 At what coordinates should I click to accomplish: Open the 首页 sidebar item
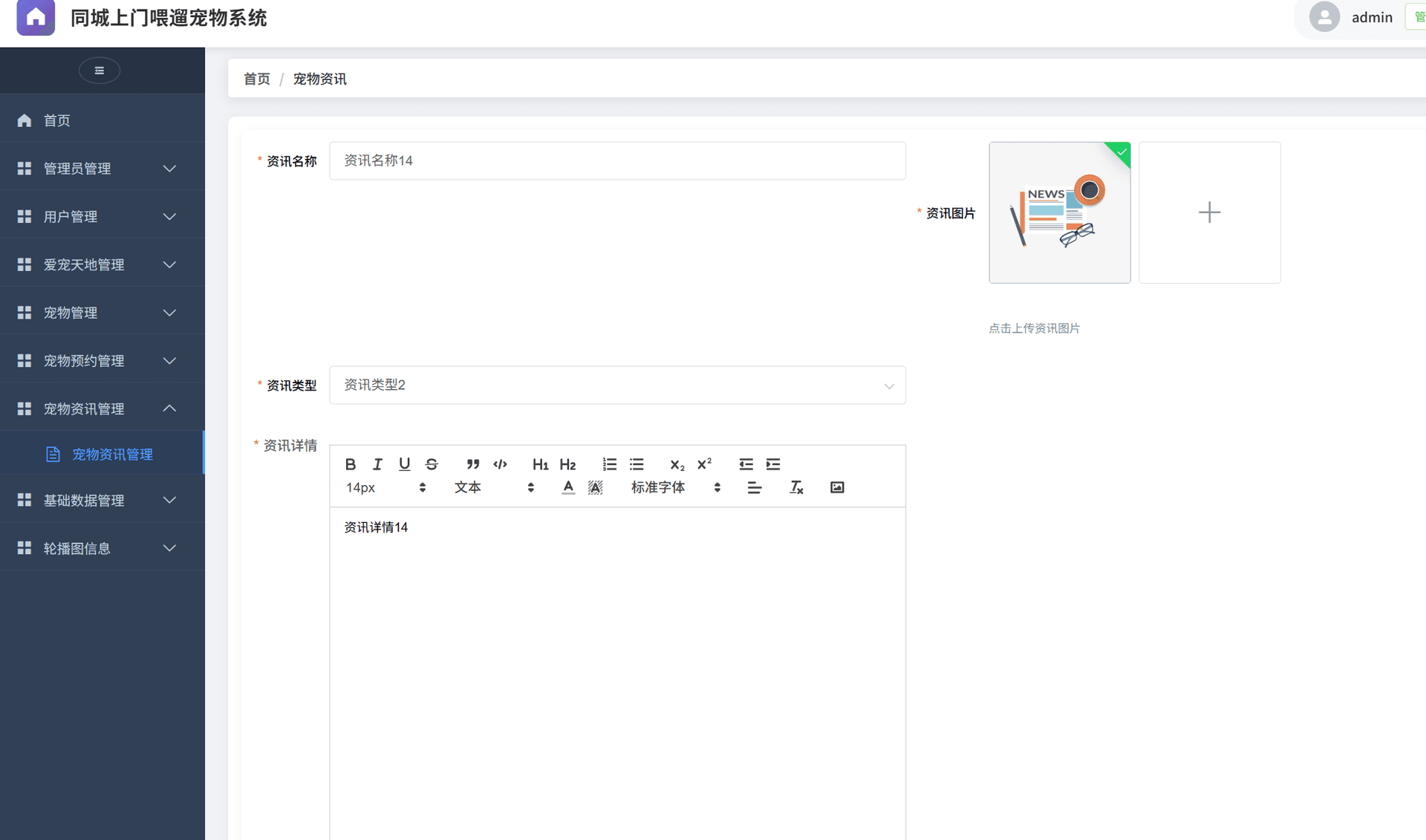pos(57,120)
